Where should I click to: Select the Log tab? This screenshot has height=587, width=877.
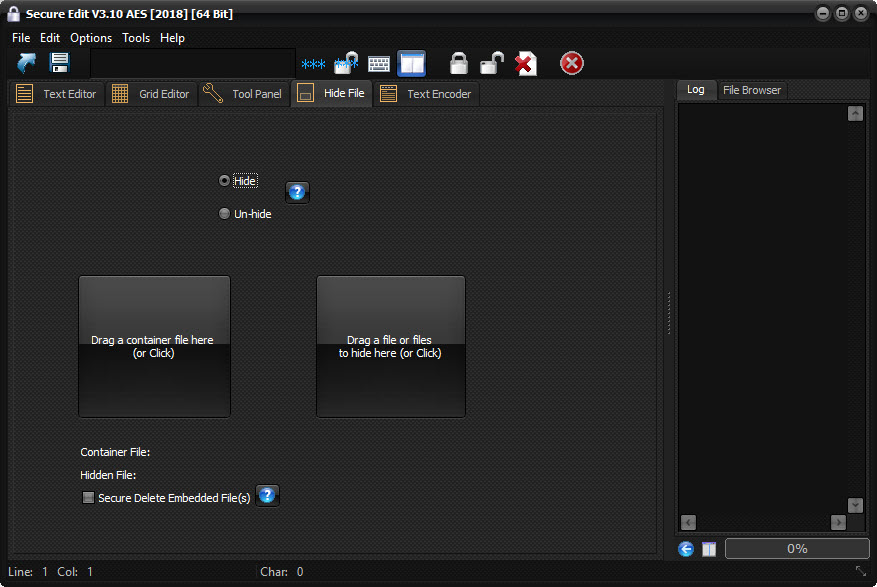click(696, 89)
